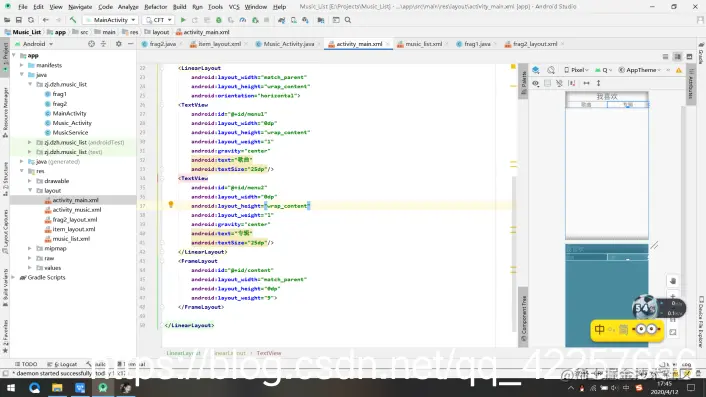
Task: Open the AppTheme selector dropdown
Action: click(640, 70)
